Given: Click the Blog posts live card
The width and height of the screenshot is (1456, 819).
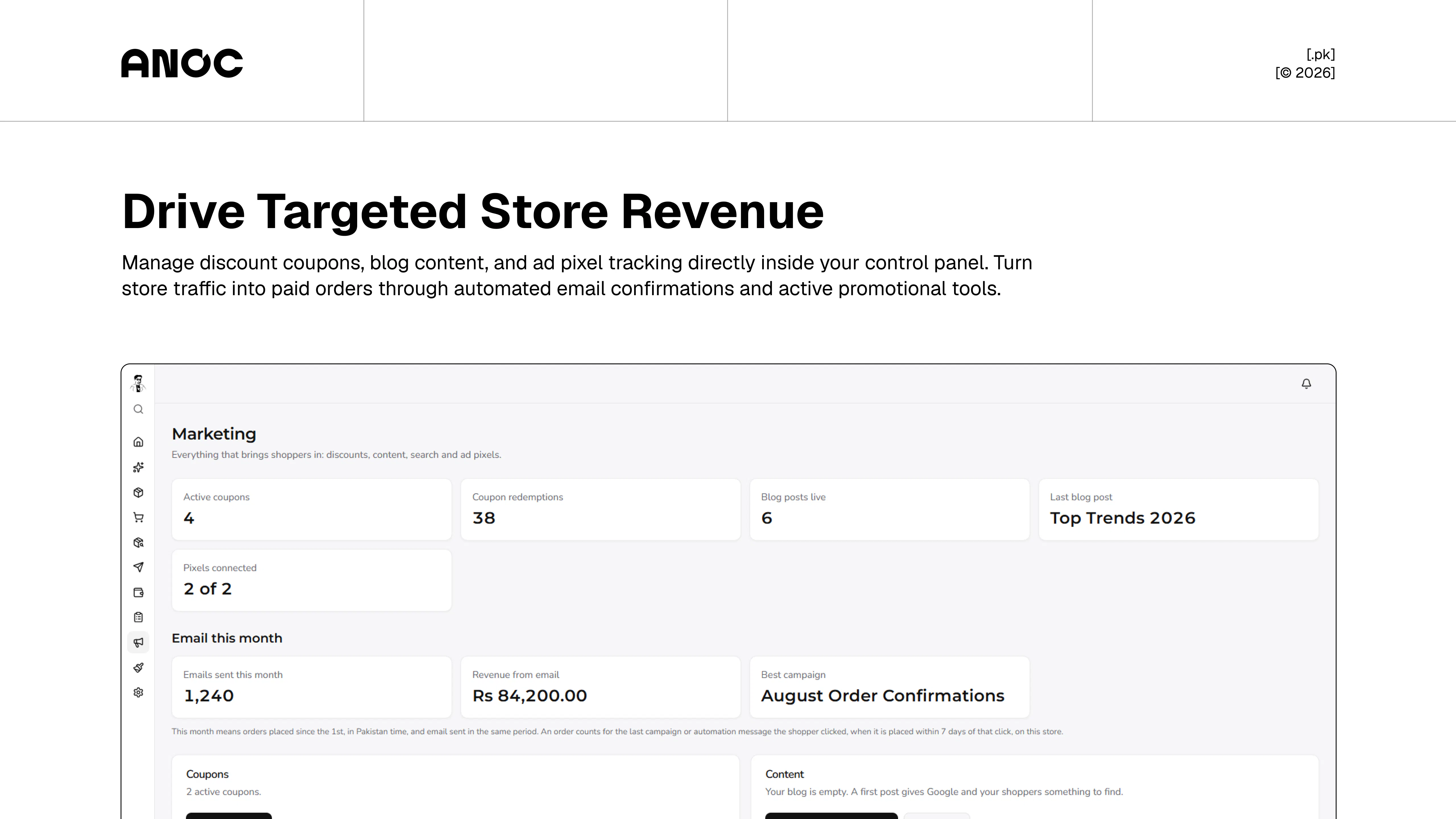Looking at the screenshot, I should (x=890, y=509).
